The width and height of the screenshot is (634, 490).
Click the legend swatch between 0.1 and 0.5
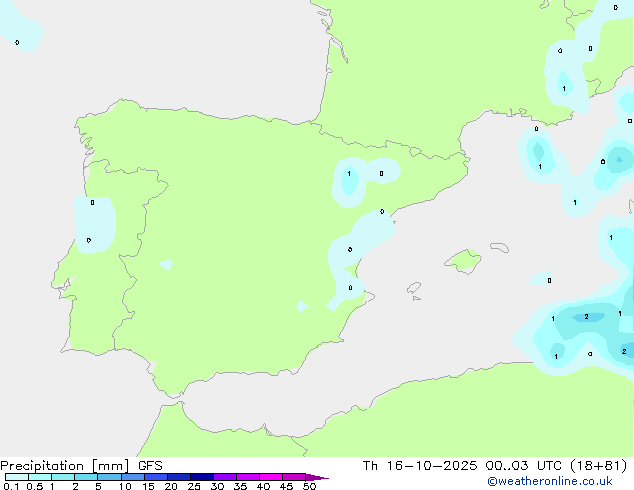tap(17, 477)
